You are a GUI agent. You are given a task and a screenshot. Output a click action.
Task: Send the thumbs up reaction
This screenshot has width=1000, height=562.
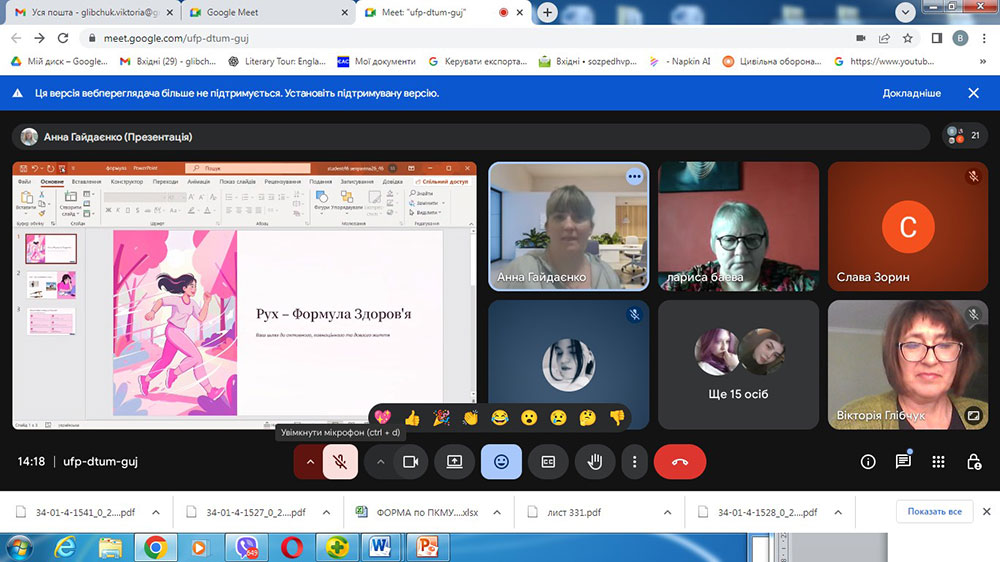point(412,418)
